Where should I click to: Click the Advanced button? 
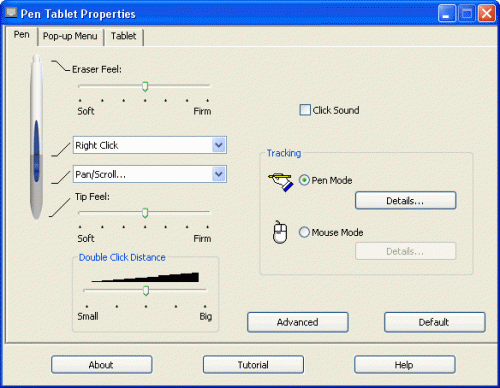[298, 322]
